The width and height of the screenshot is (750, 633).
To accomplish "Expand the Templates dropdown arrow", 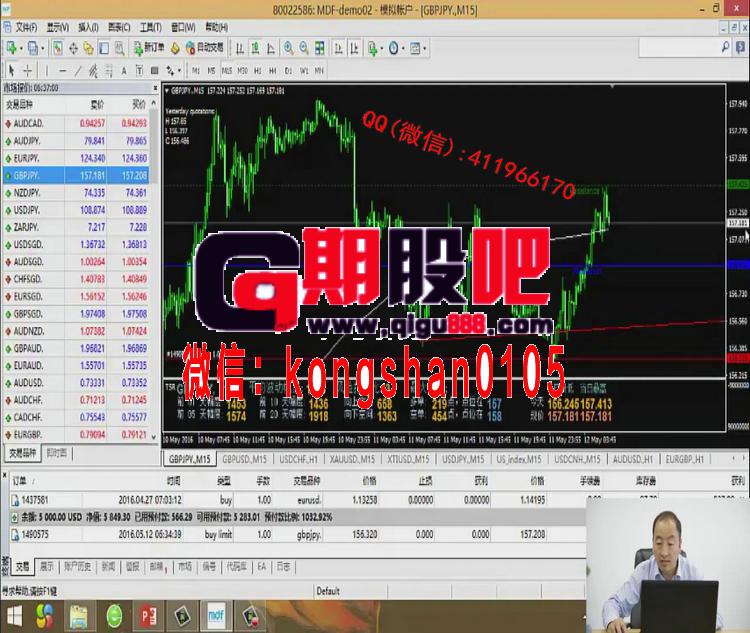I will (x=425, y=48).
